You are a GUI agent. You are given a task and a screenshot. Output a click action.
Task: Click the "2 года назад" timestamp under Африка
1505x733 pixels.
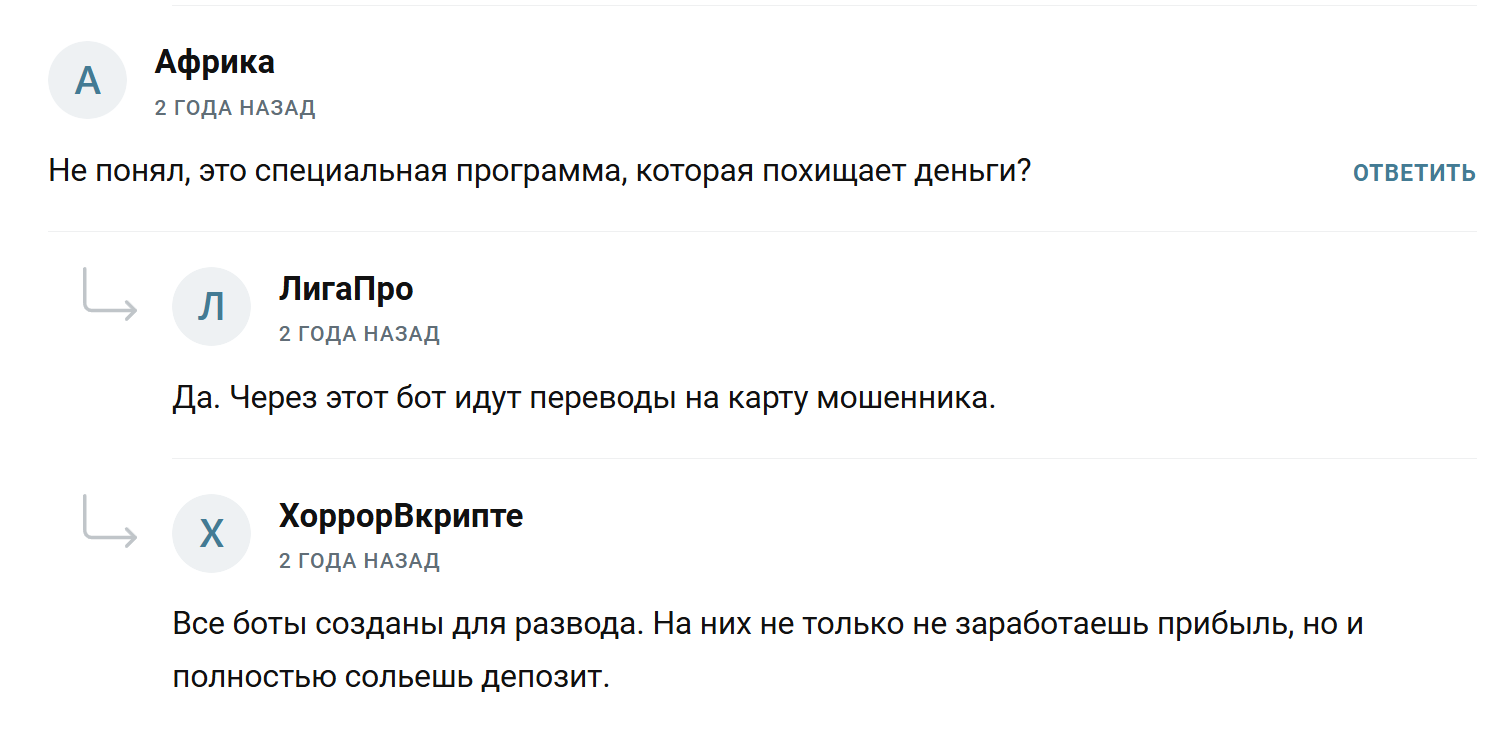point(235,108)
